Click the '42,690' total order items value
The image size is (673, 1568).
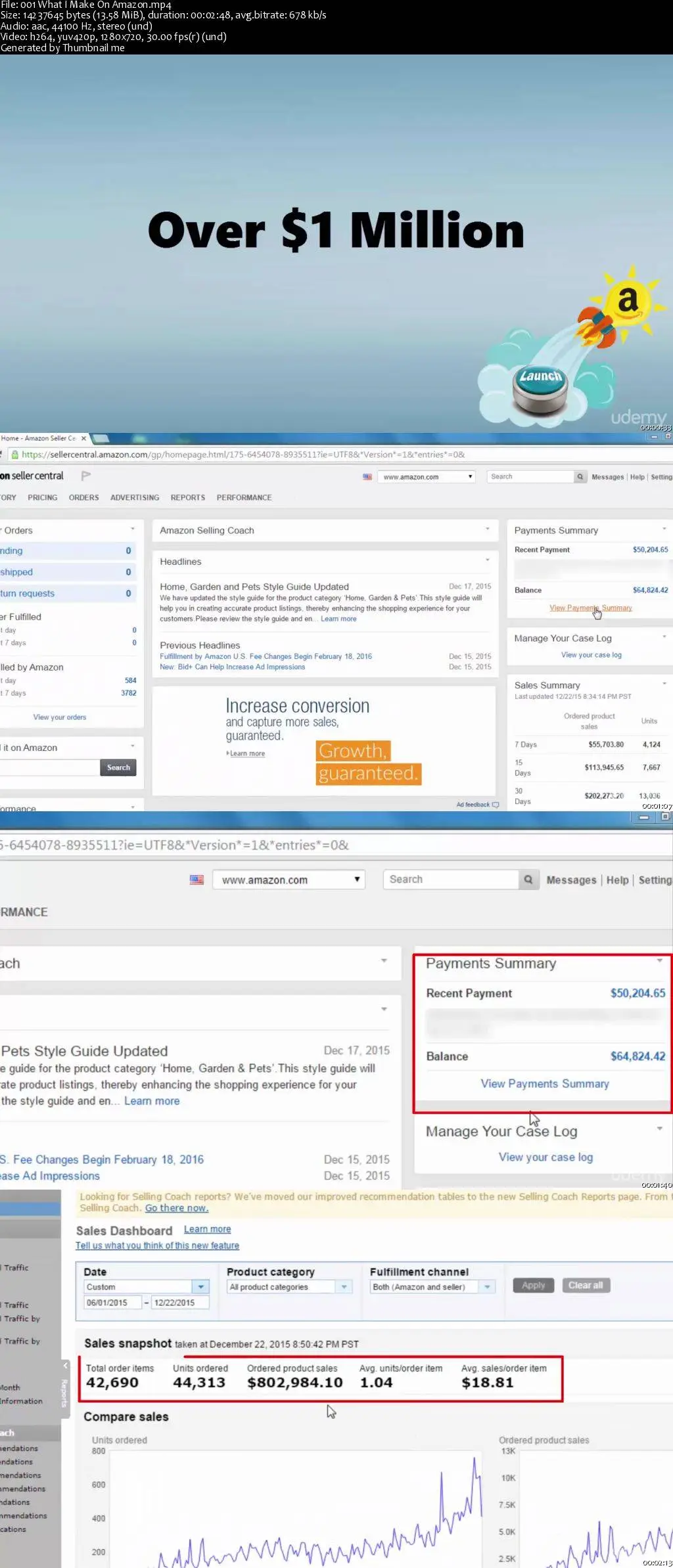[x=112, y=1383]
